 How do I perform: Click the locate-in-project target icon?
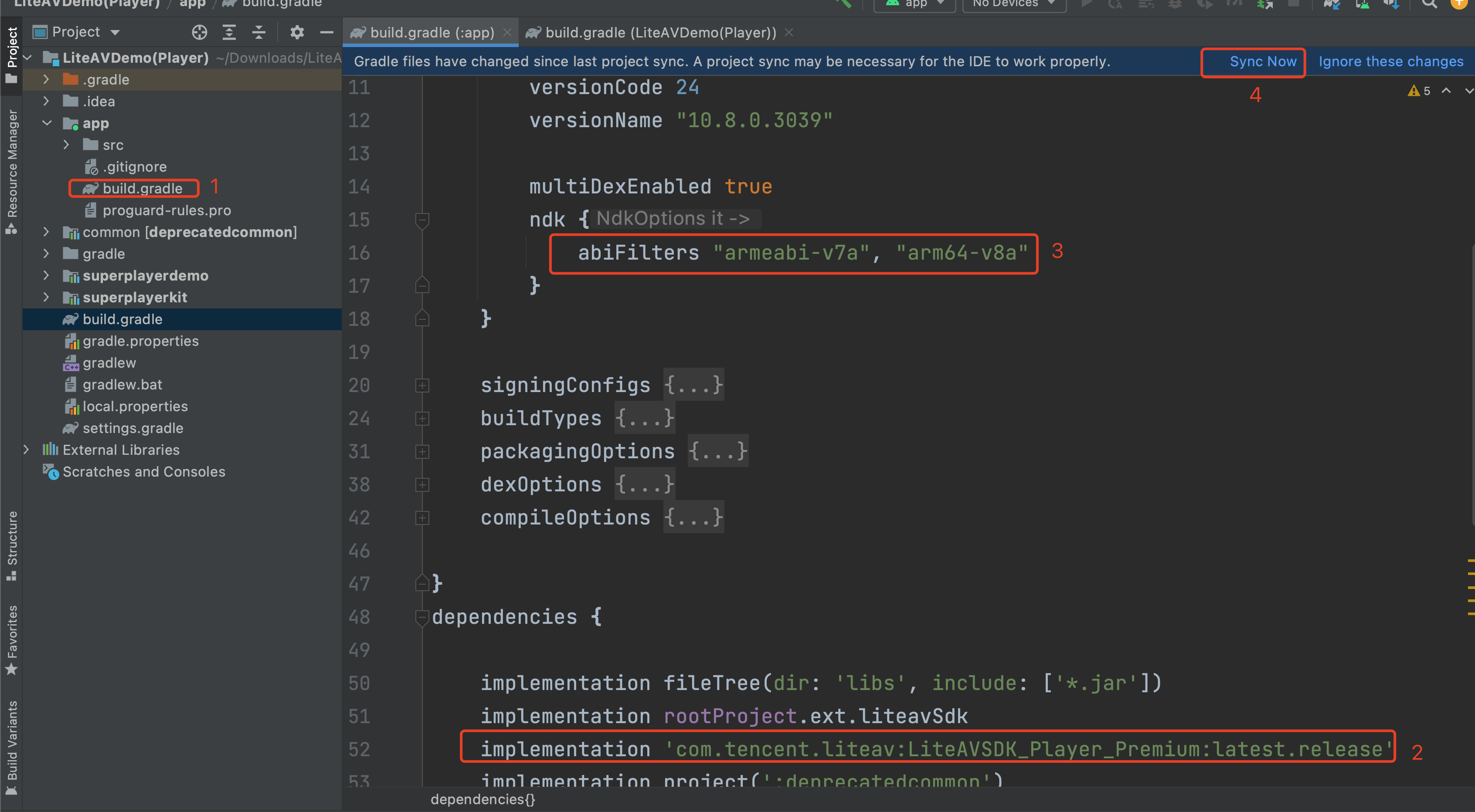[x=199, y=32]
